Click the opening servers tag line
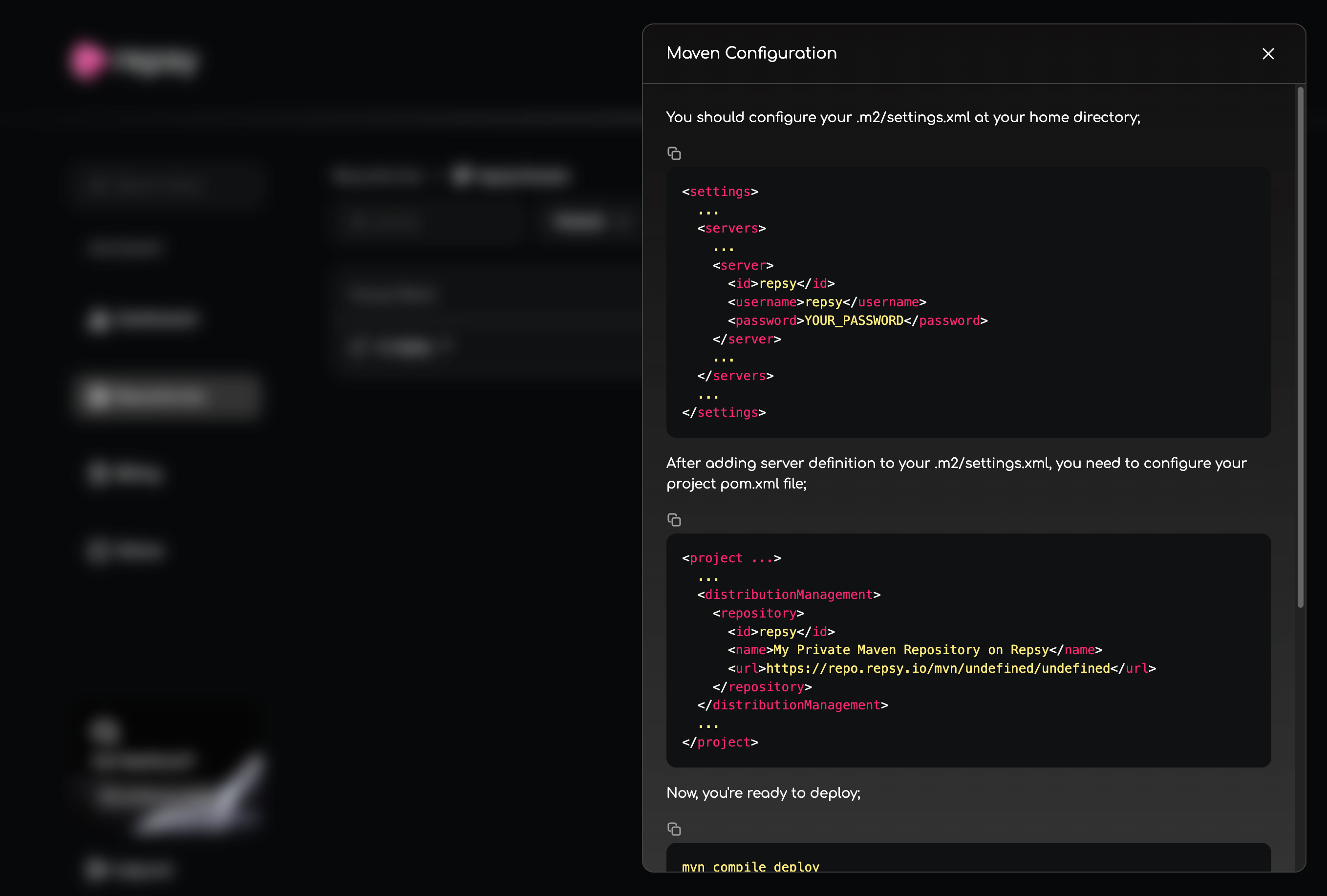Viewport: 1327px width, 896px height. click(x=731, y=229)
